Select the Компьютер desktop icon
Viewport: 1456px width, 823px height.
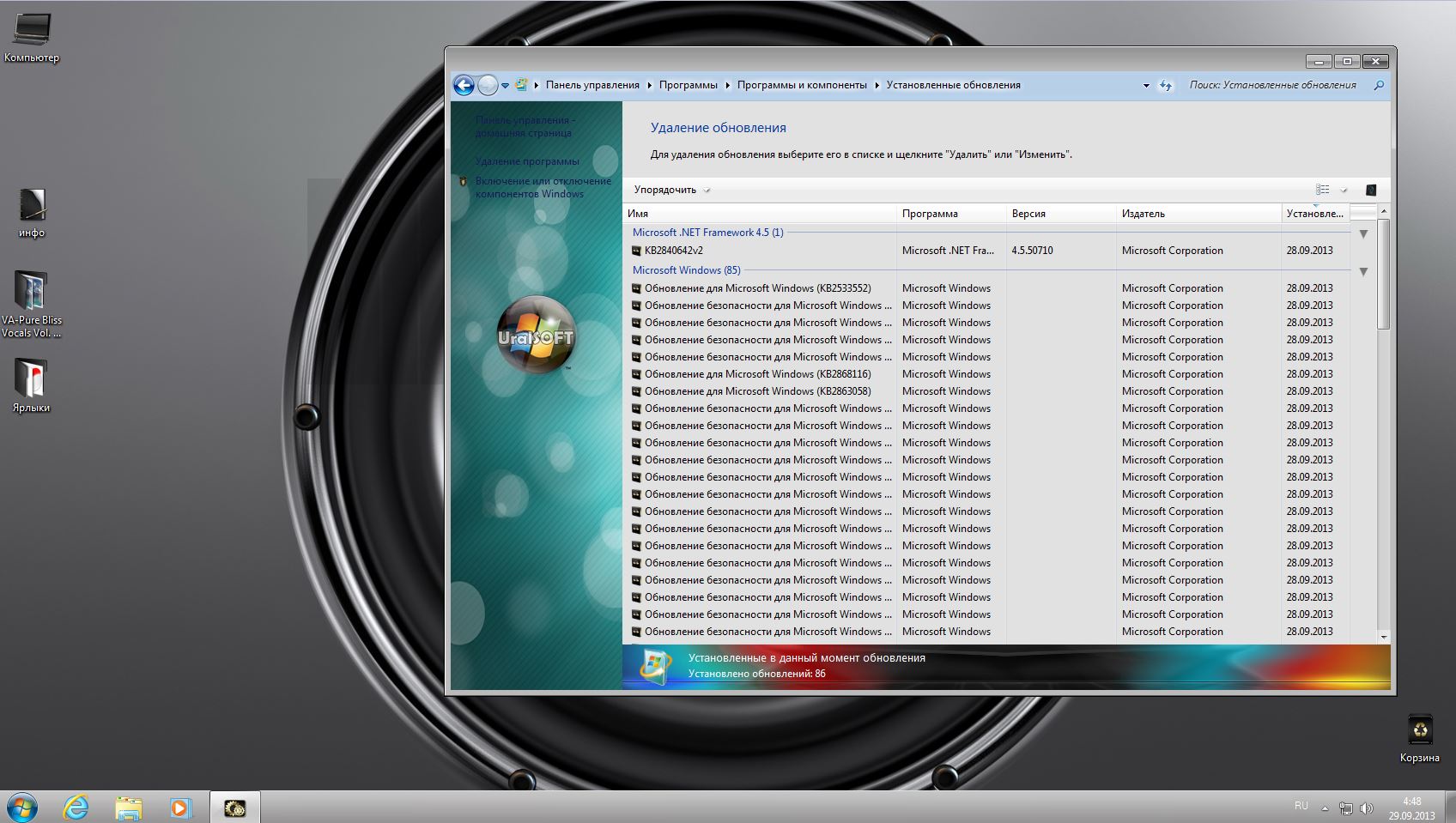click(32, 39)
